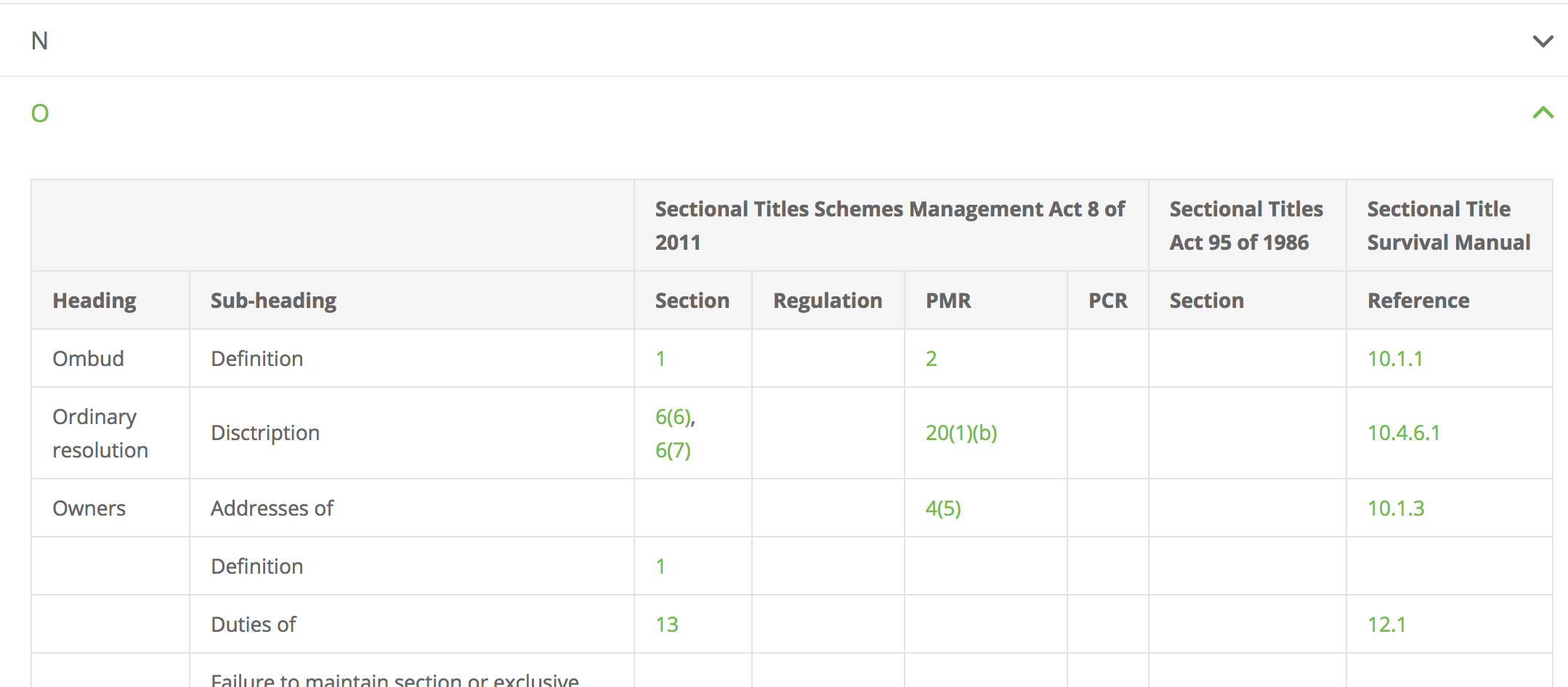Viewport: 1568px width, 687px height.
Task: Open Survival Manual reference 10.1.1
Action: pyautogui.click(x=1394, y=359)
